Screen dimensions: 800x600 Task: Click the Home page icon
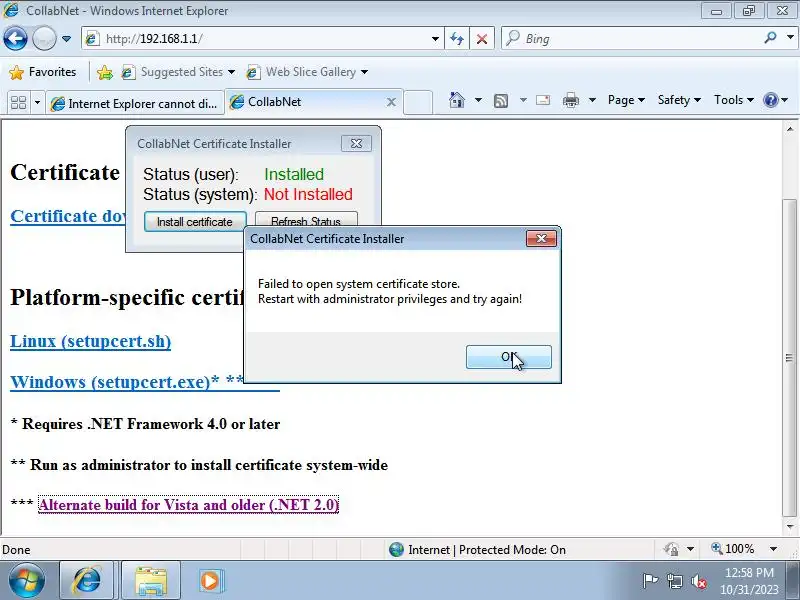pyautogui.click(x=457, y=100)
